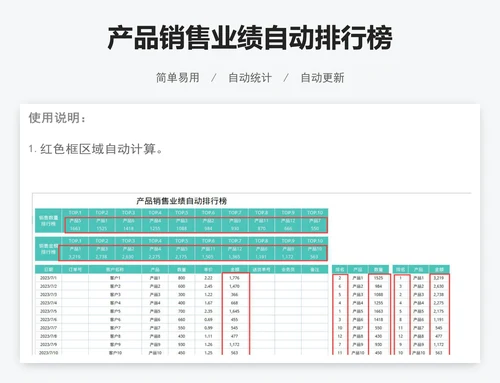Screen dimensions: 500x383
Task: Select the quantity cell 1663 in right ranking table
Action: click(378, 311)
